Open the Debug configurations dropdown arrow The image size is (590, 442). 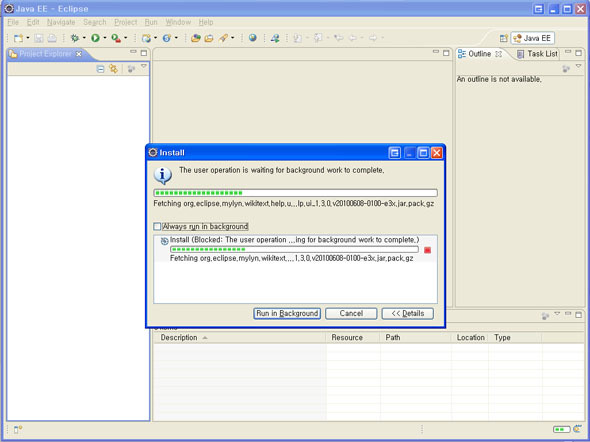coord(84,38)
